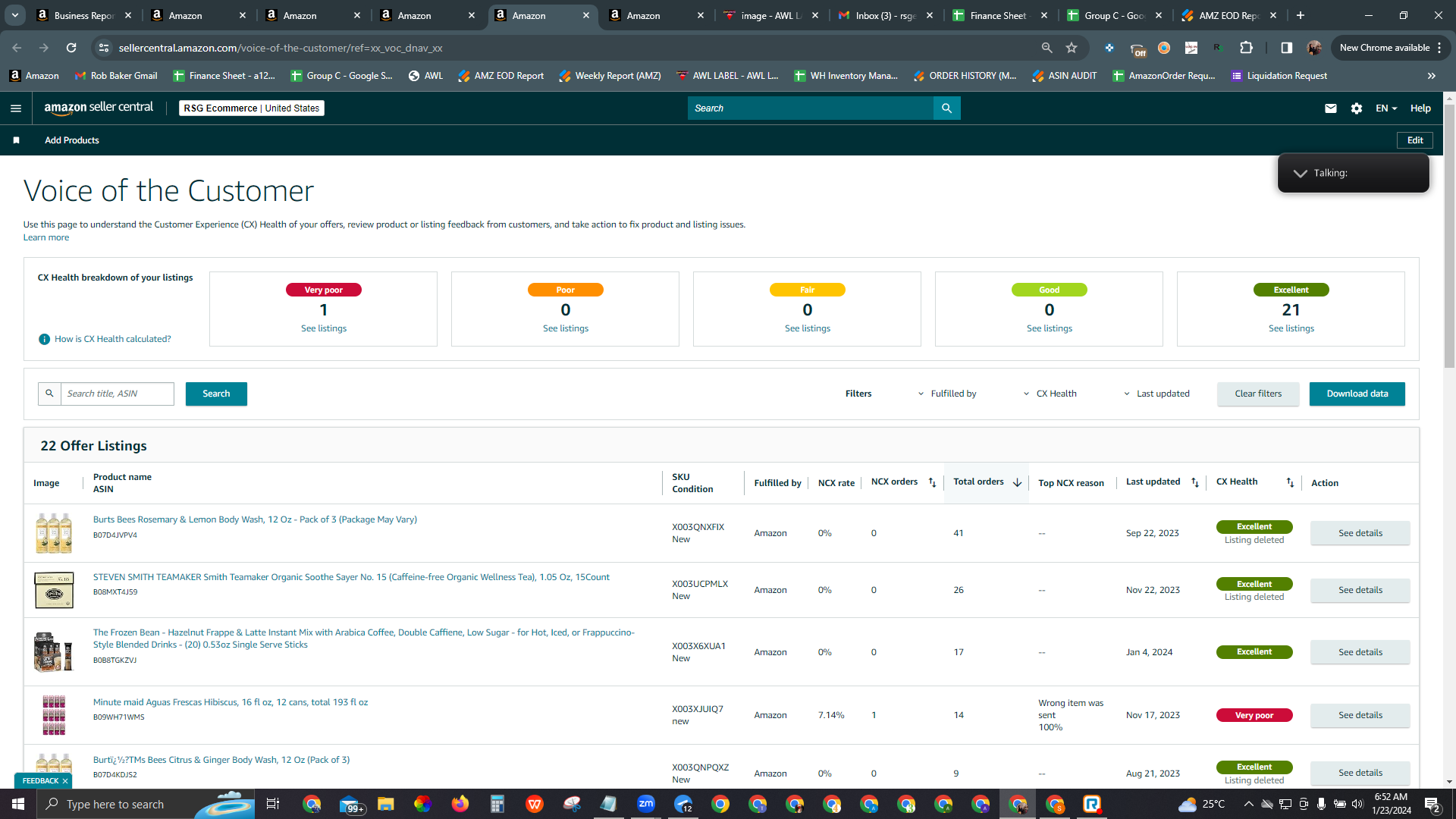Switch to the AMZ EOD Report tab

pyautogui.click(x=1229, y=15)
